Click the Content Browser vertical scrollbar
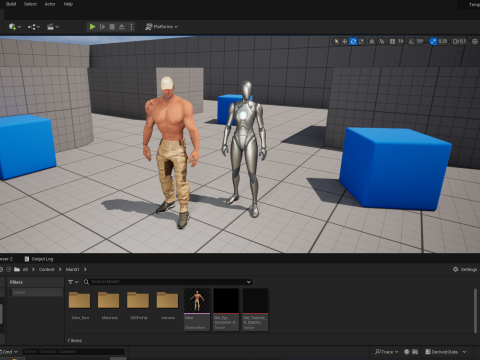 (x=475, y=311)
